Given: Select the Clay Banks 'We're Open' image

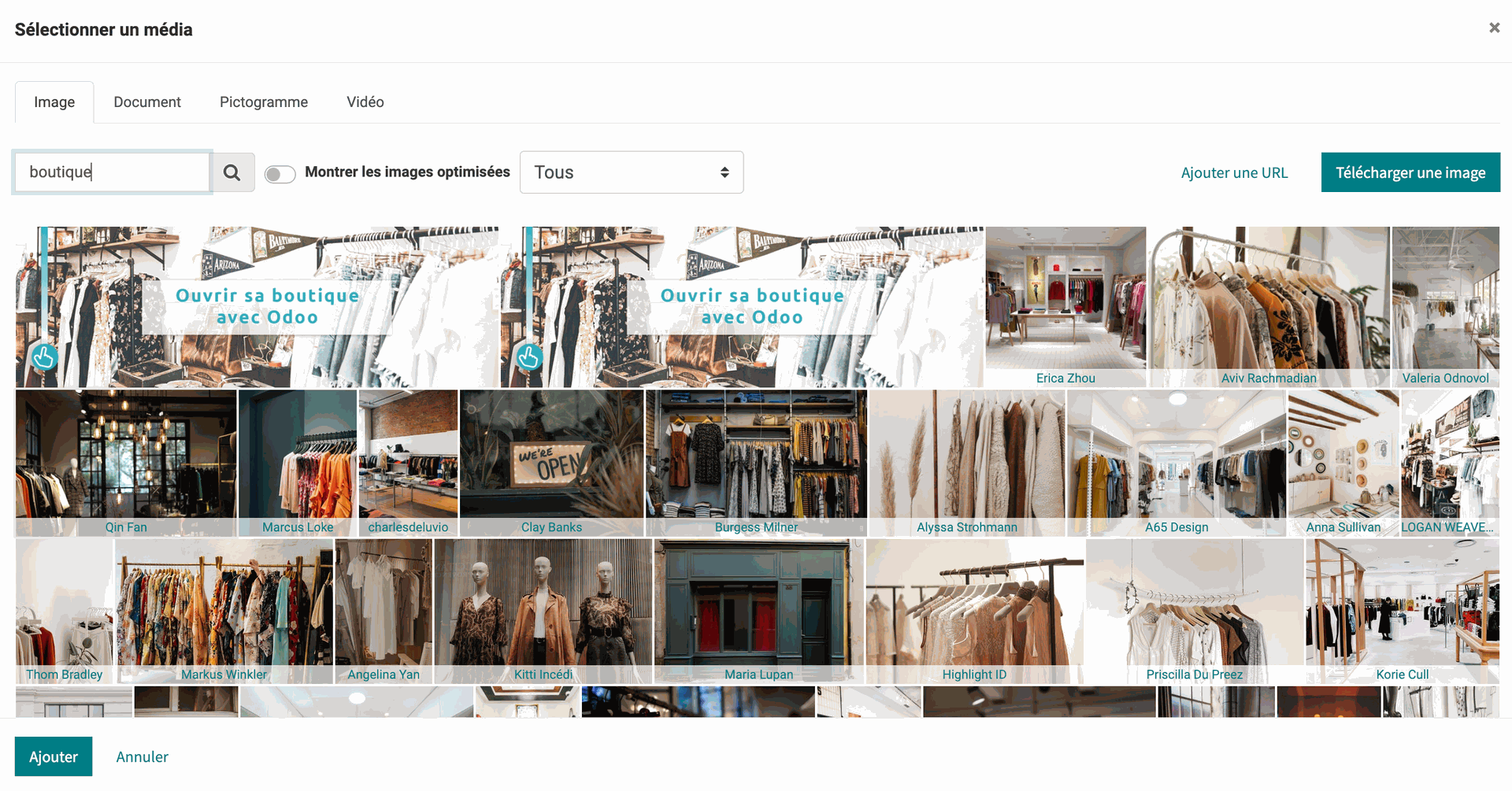Looking at the screenshot, I should 551,456.
